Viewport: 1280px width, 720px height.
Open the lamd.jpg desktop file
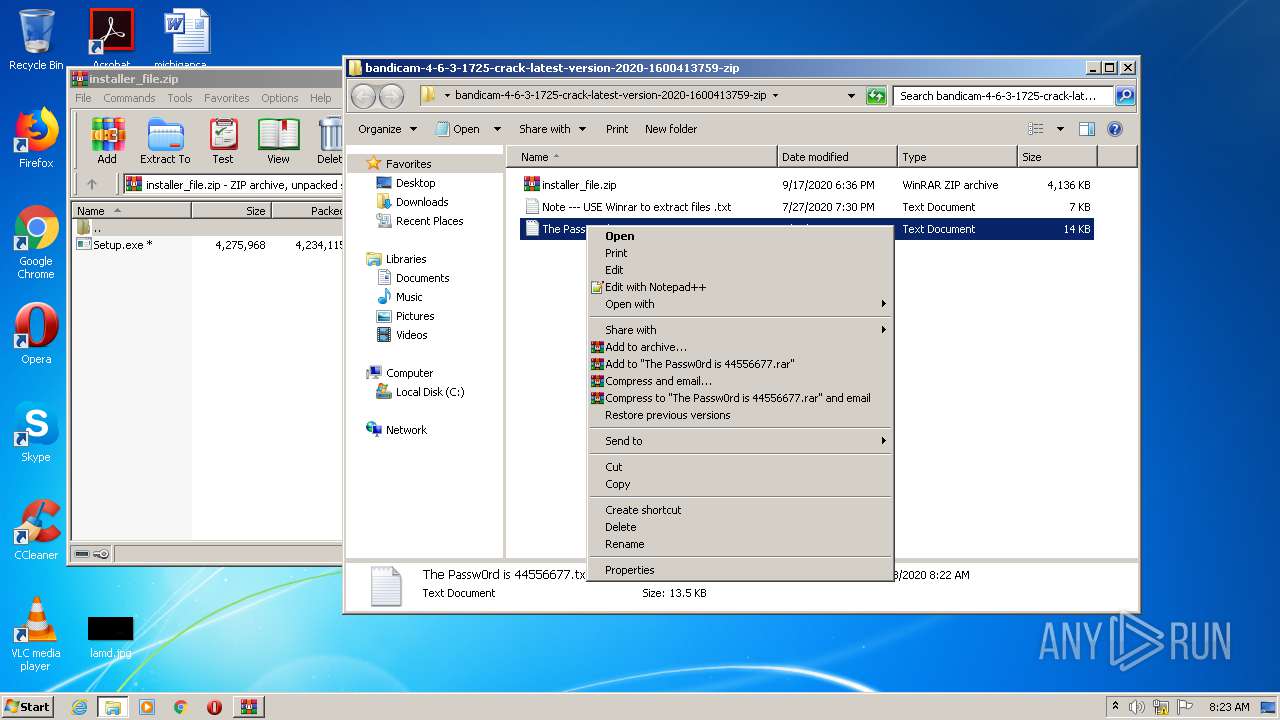pos(110,637)
